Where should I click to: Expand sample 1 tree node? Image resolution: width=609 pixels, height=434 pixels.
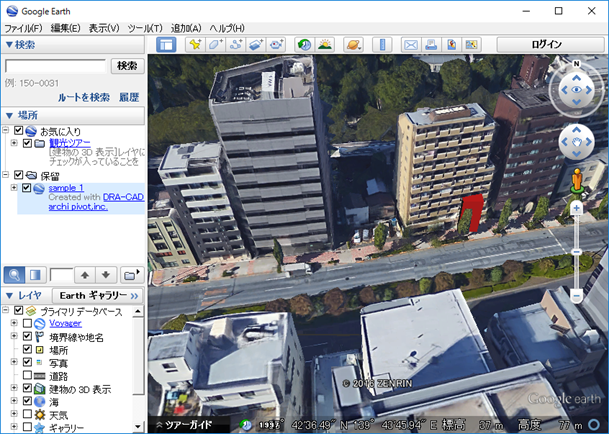tap(14, 188)
